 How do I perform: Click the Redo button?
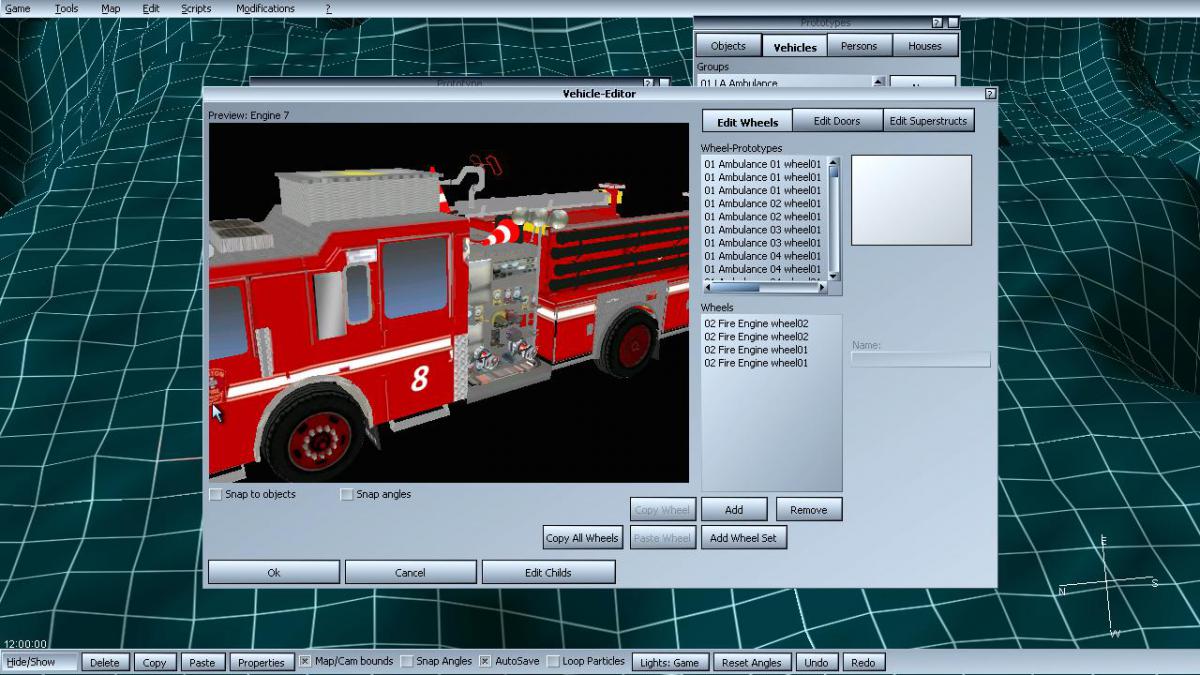coord(863,662)
